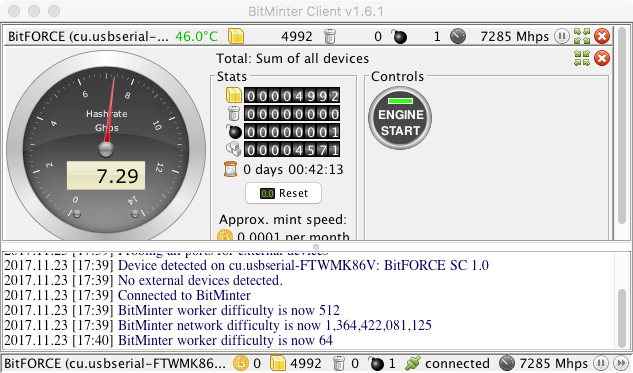Collapse the Total devices panel

[x=582, y=58]
